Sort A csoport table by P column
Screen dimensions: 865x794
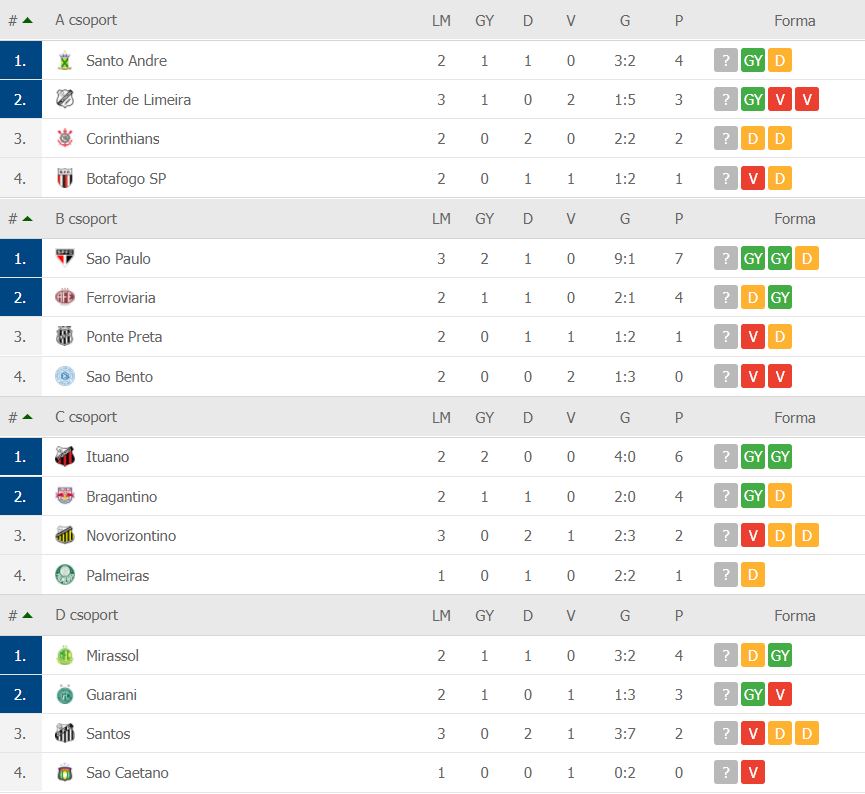(679, 20)
